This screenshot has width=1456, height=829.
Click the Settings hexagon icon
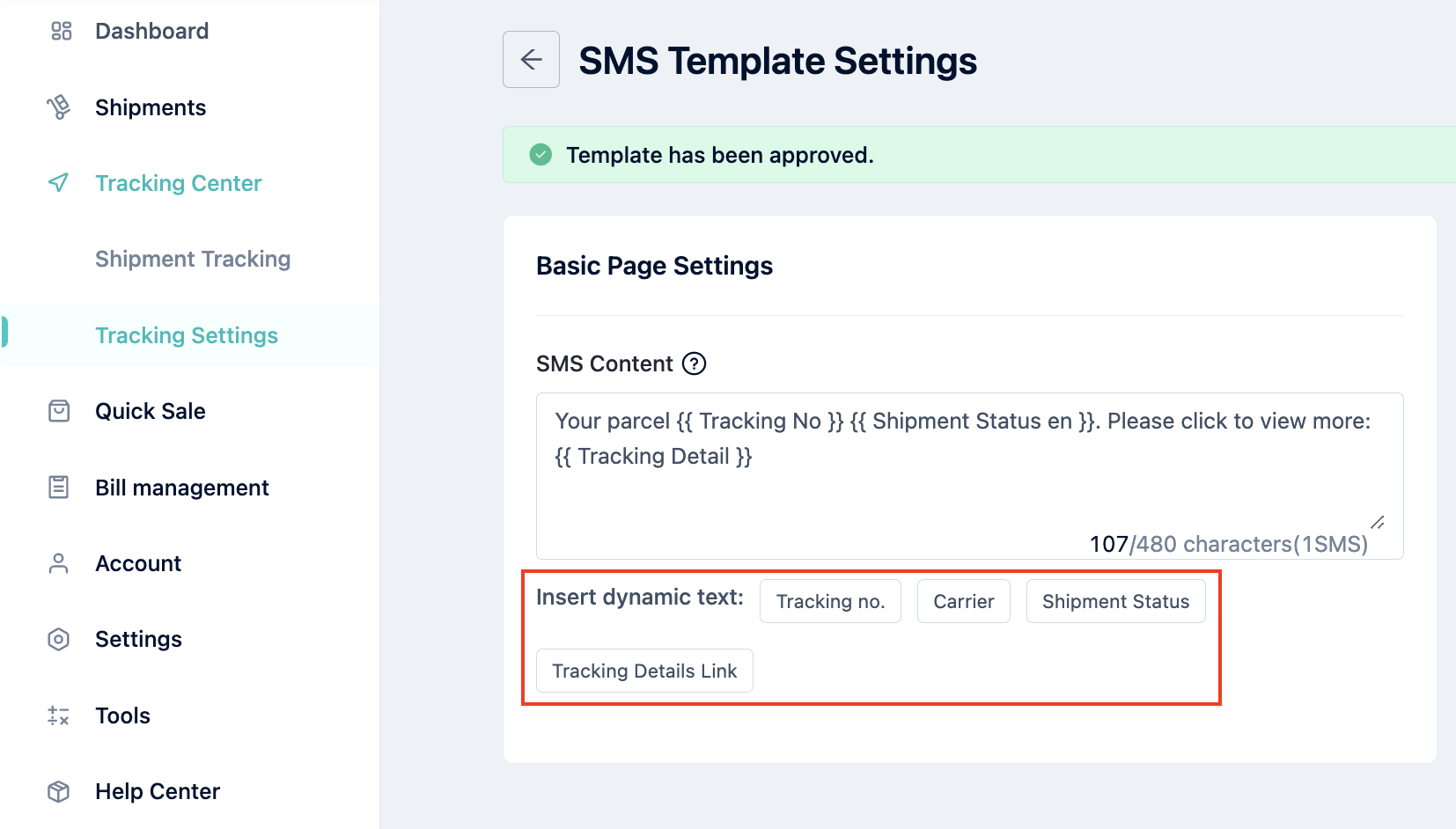[x=59, y=639]
